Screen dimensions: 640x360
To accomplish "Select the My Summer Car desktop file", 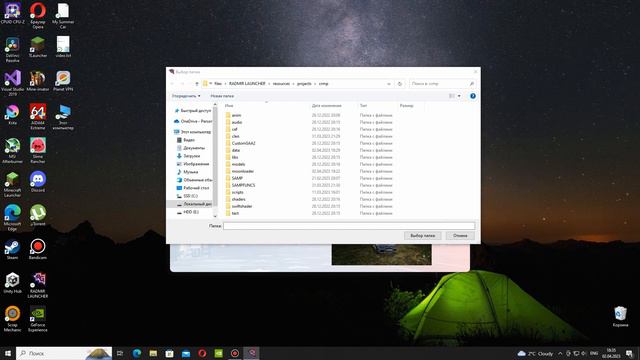I will click(63, 16).
